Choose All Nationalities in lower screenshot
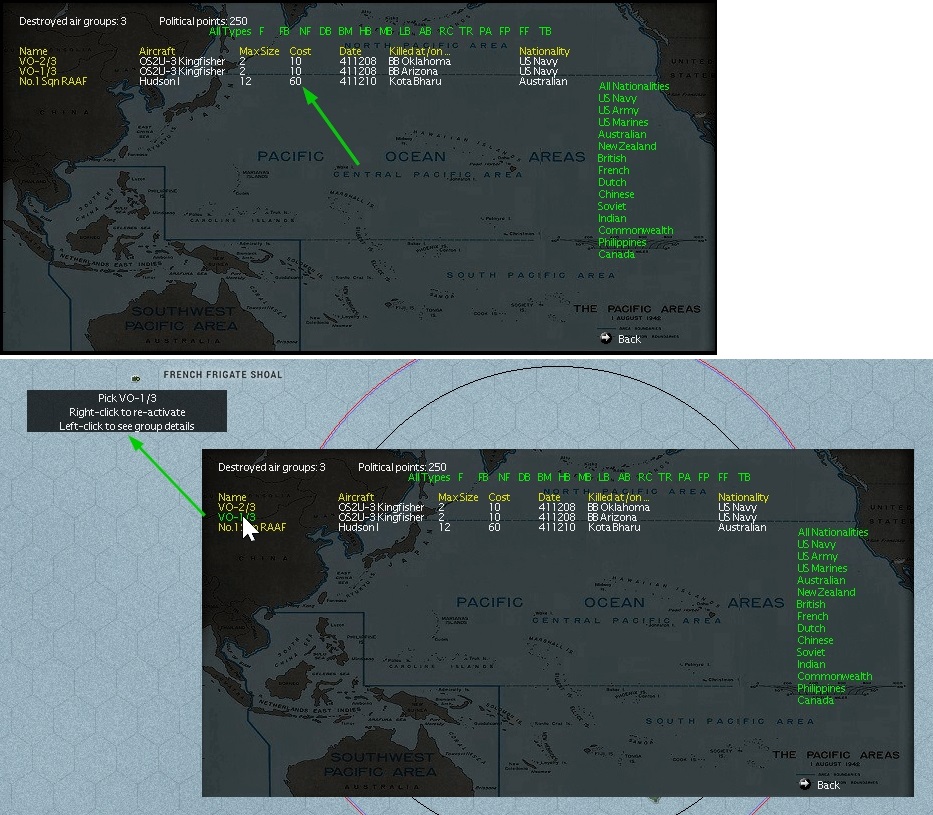The height and width of the screenshot is (815, 933). click(x=832, y=532)
